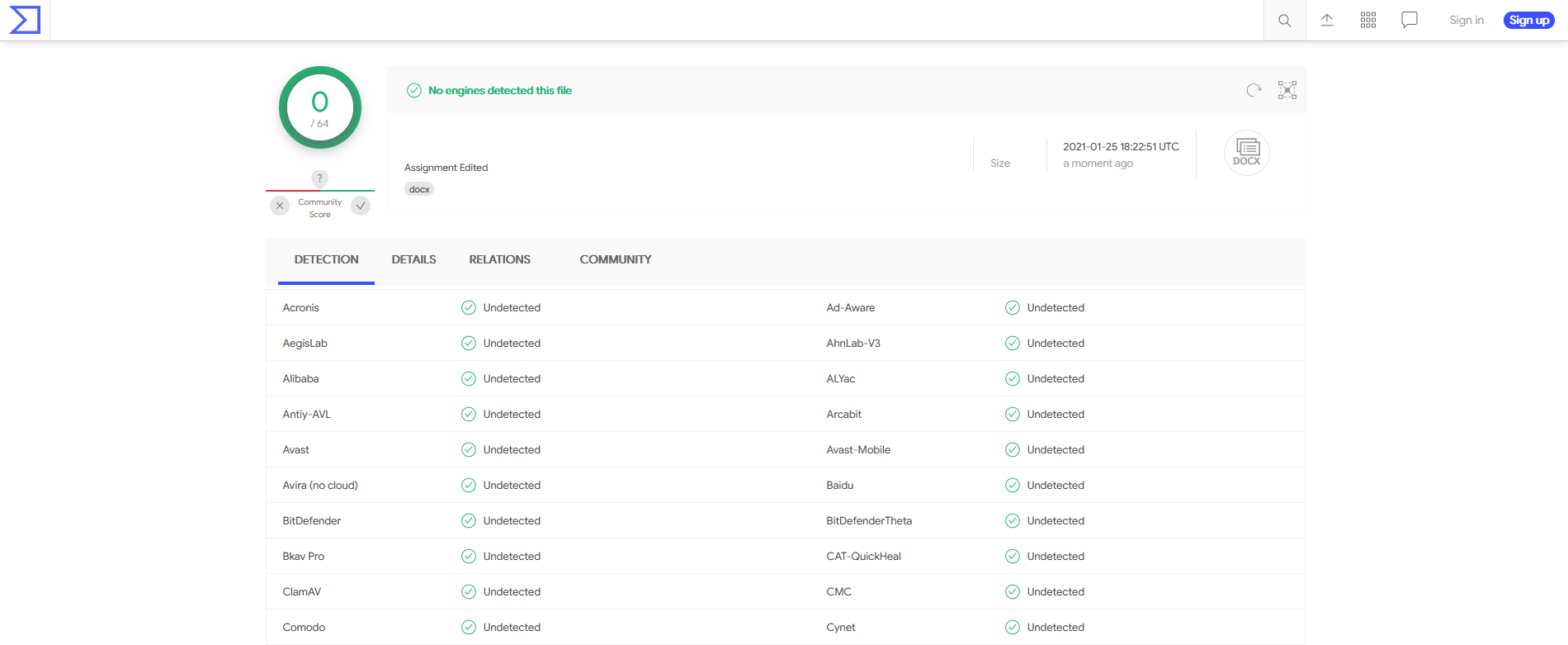Screen dimensions: 1568x645
Task: Click the upload file icon
Action: point(1327,21)
